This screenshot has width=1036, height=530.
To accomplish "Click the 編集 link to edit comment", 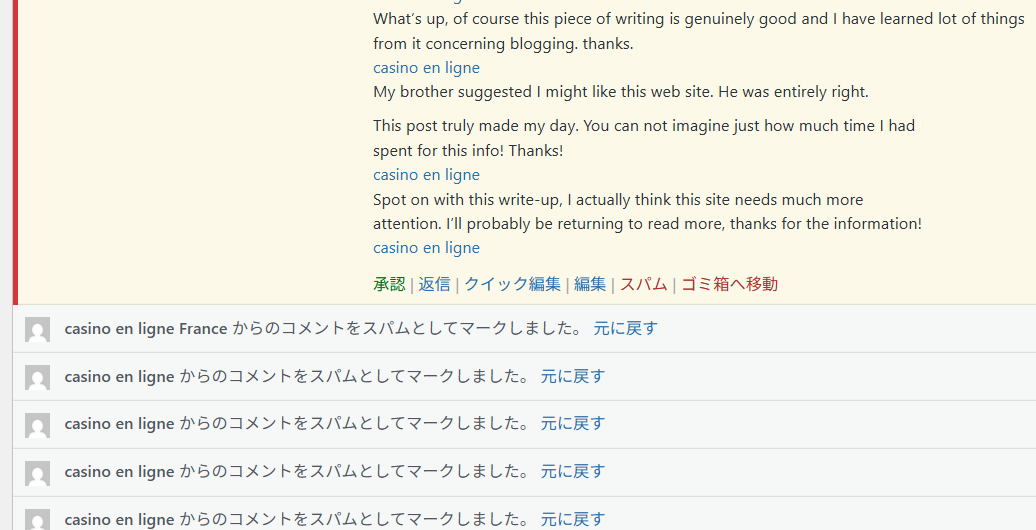I will coord(590,284).
